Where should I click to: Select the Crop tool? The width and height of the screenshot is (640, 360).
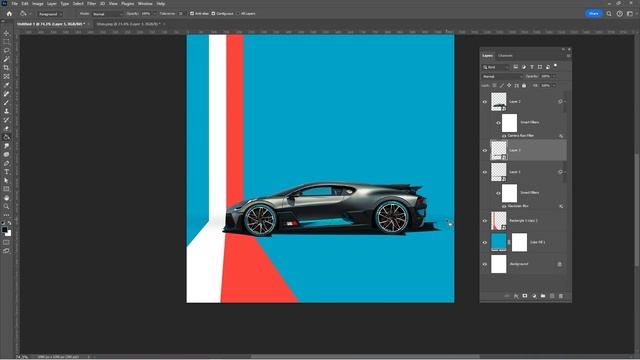pos(6,68)
